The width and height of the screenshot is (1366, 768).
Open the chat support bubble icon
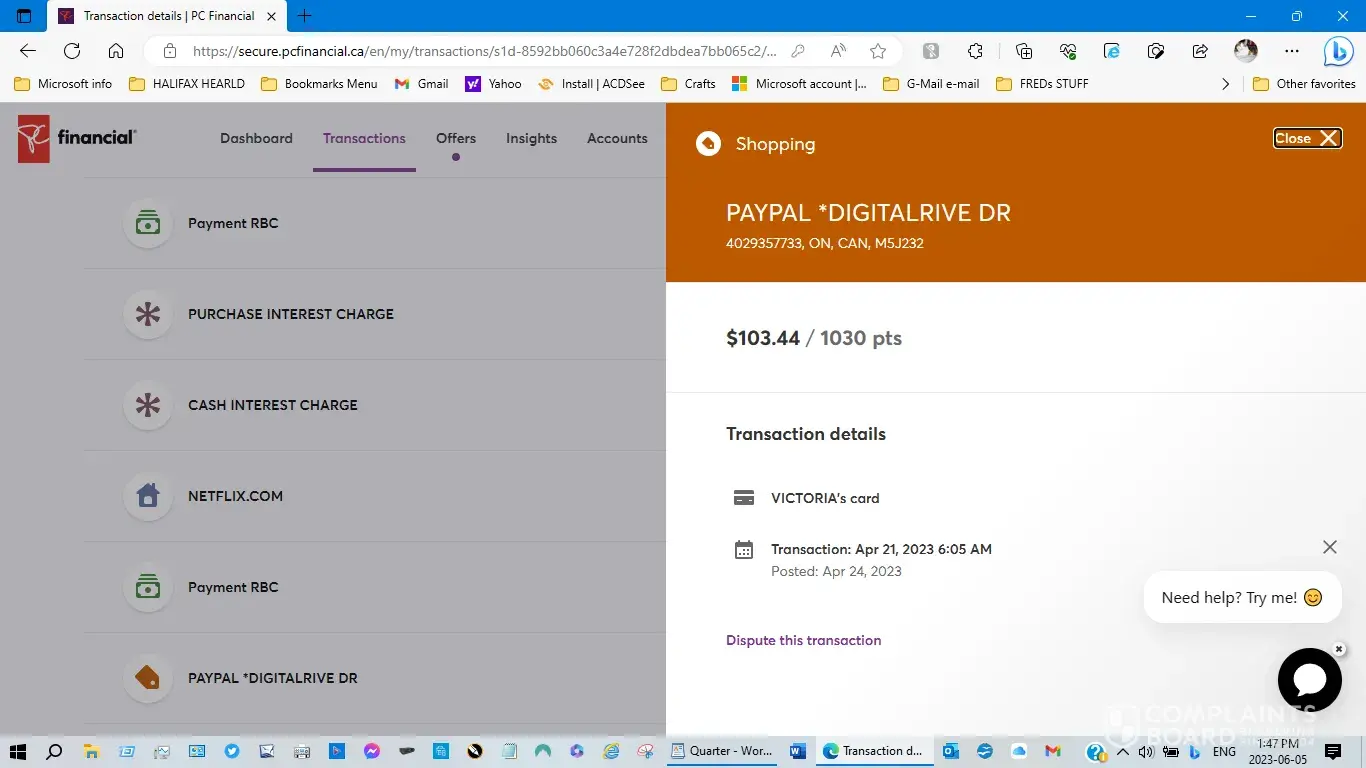click(1309, 680)
